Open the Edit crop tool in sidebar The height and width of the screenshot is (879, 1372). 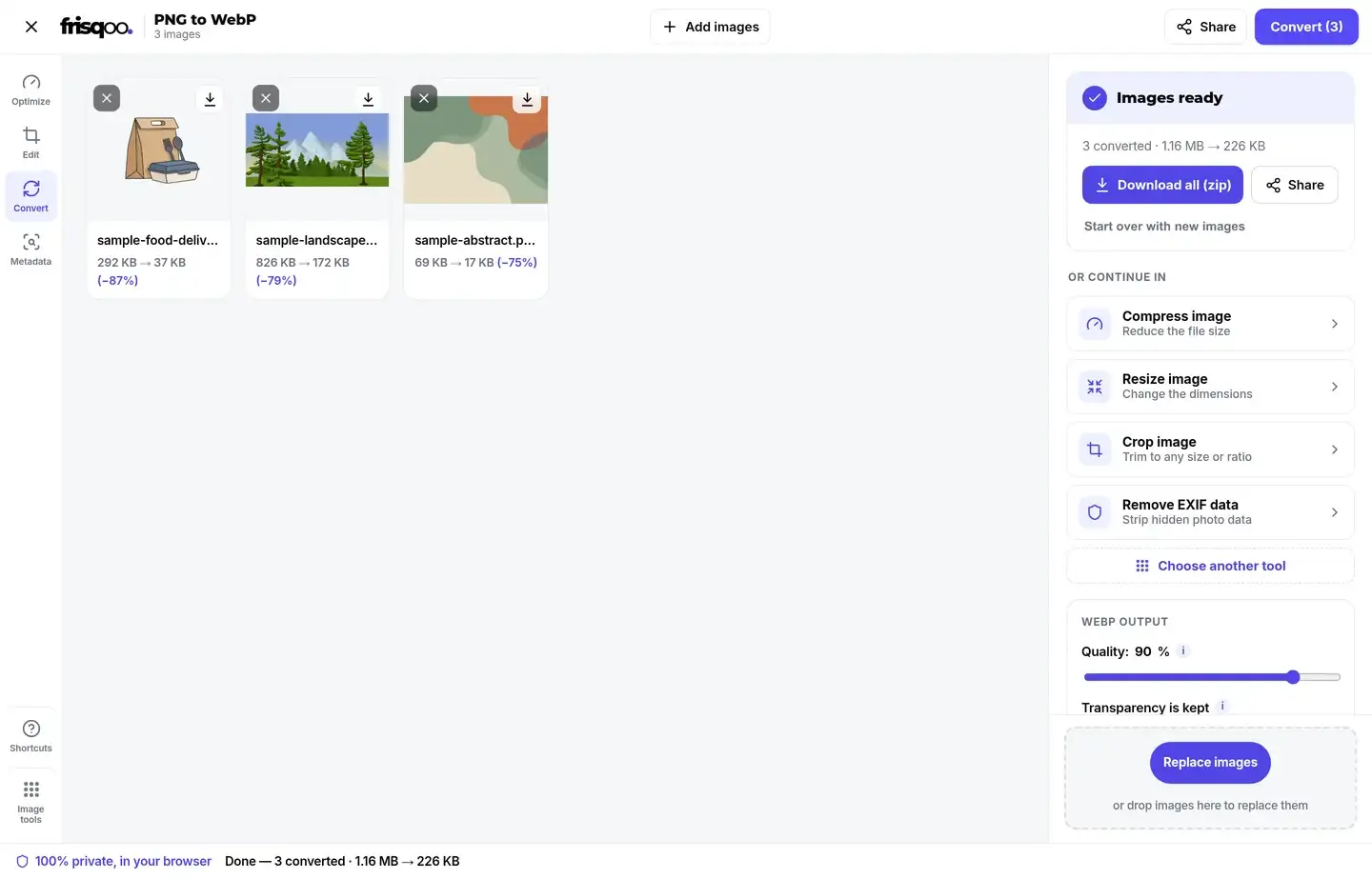tap(31, 143)
